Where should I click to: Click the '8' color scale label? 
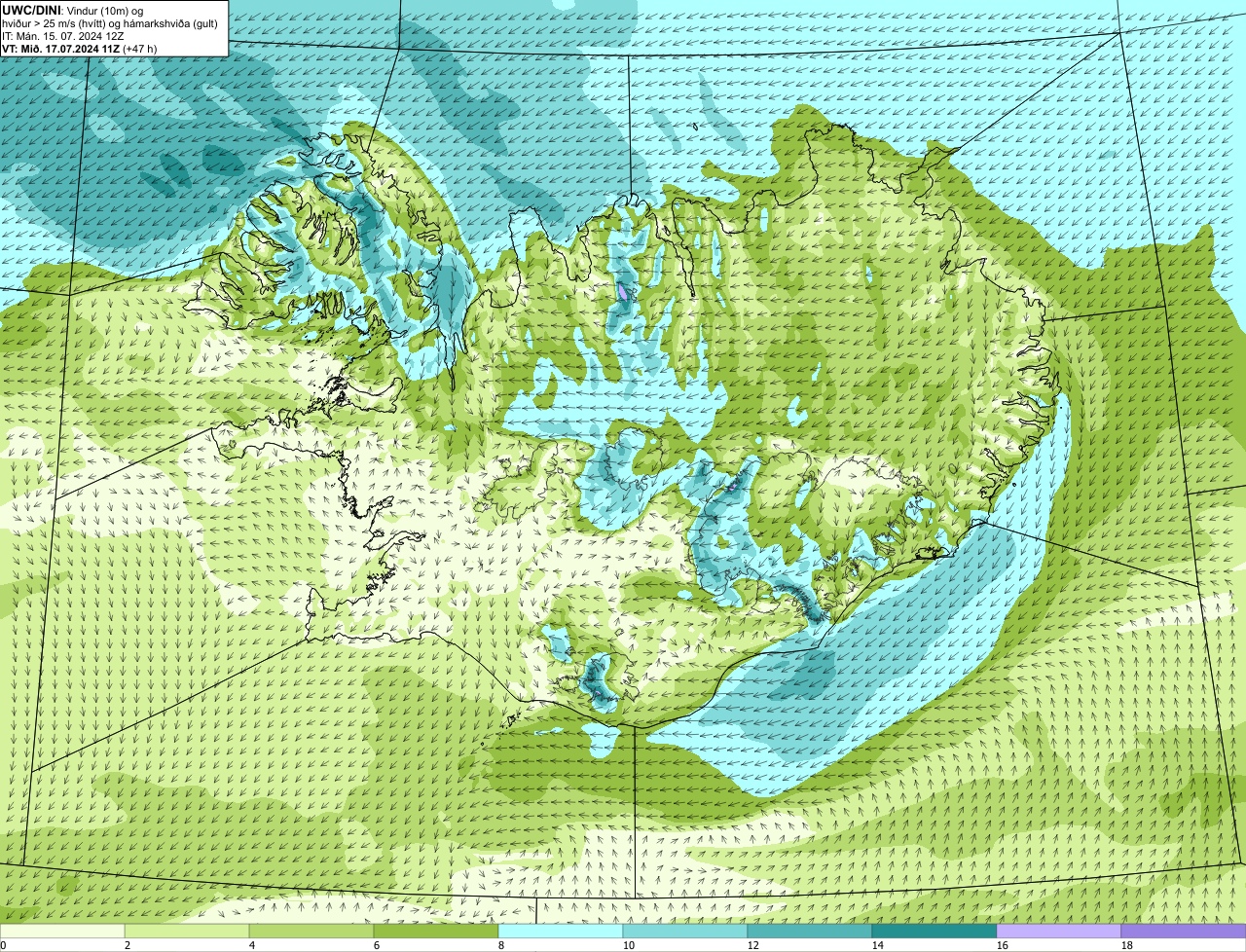(501, 945)
